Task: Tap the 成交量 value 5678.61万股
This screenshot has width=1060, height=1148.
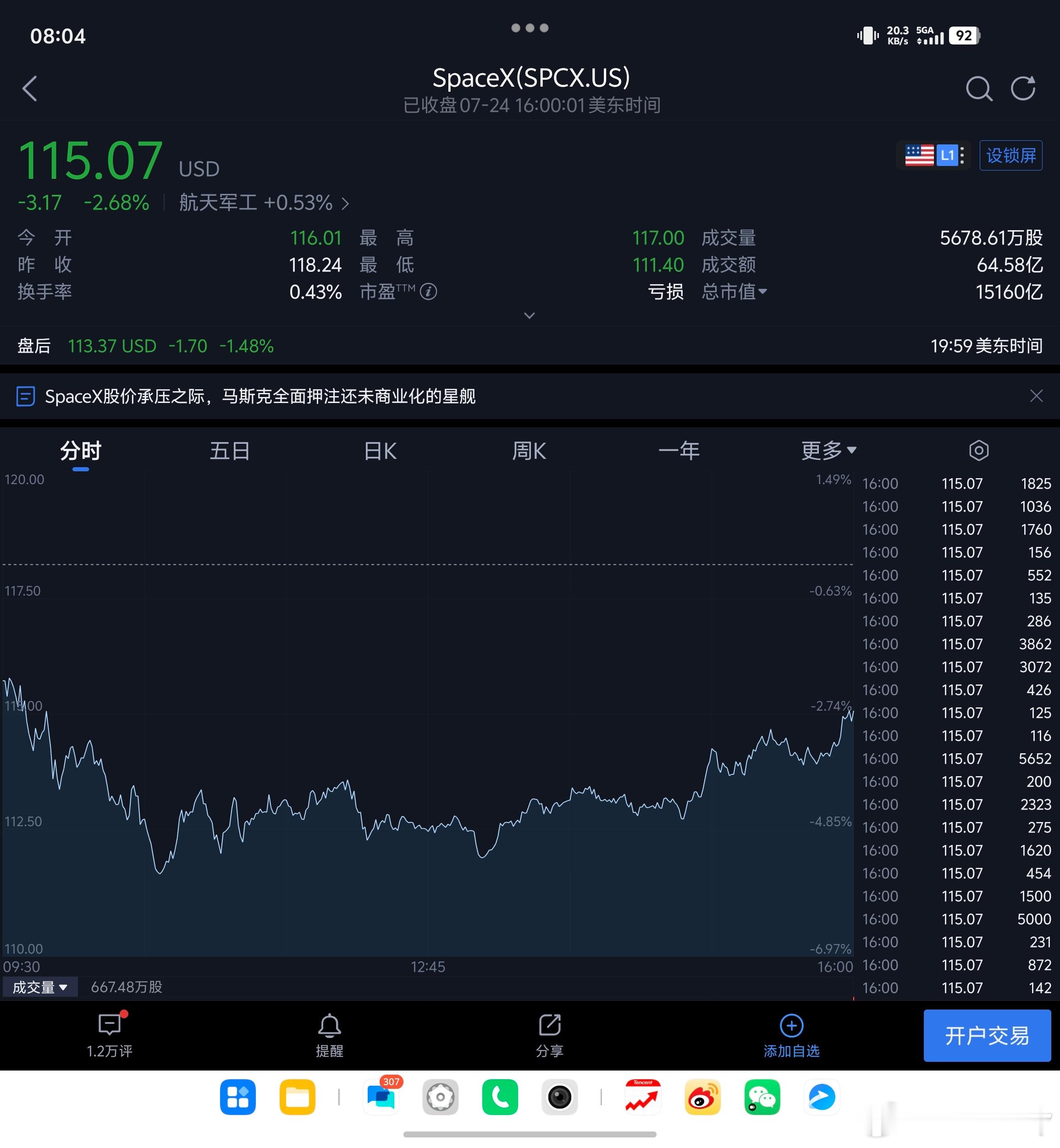Action: click(x=991, y=237)
